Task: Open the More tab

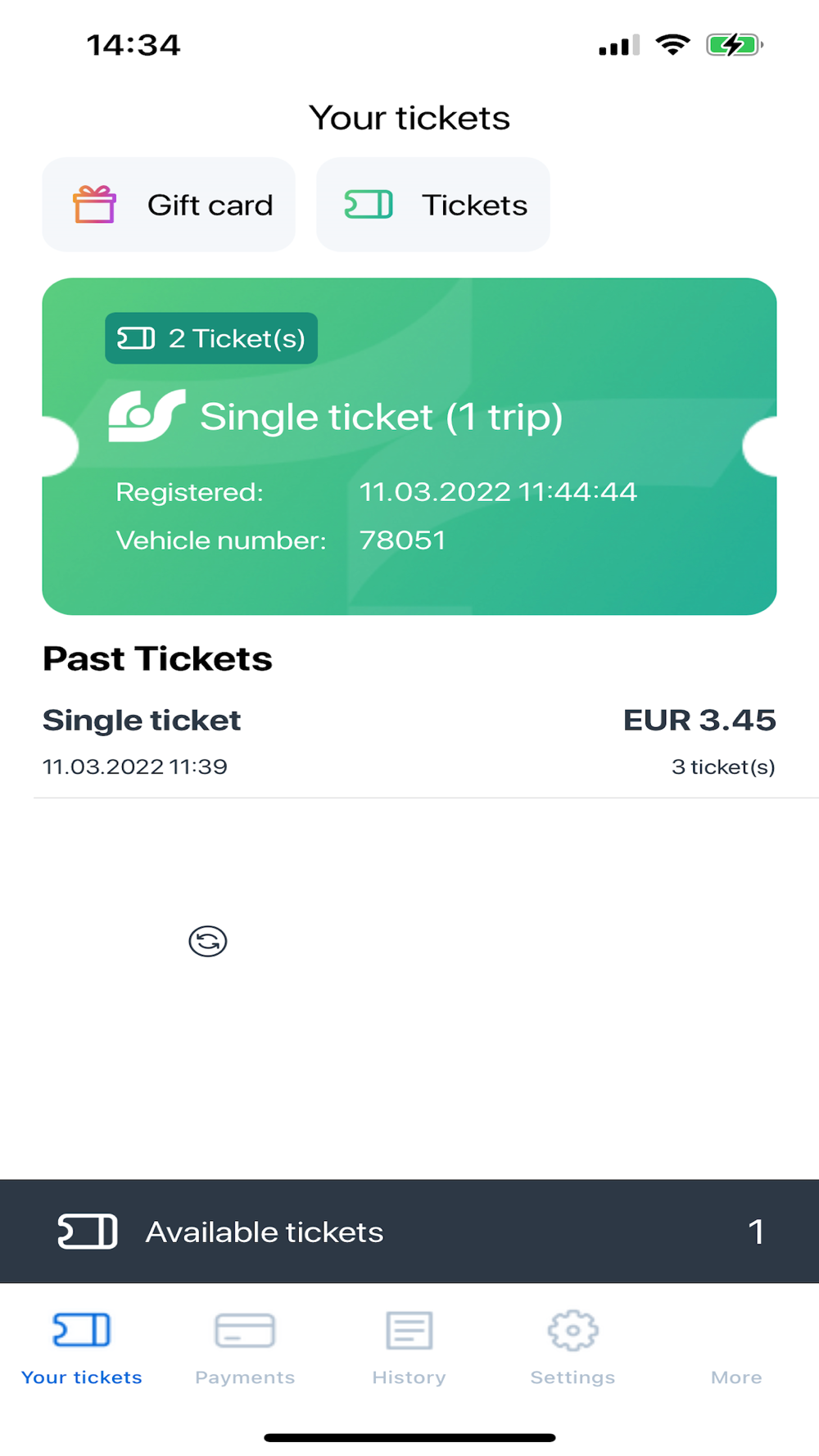Action: 736,1377
